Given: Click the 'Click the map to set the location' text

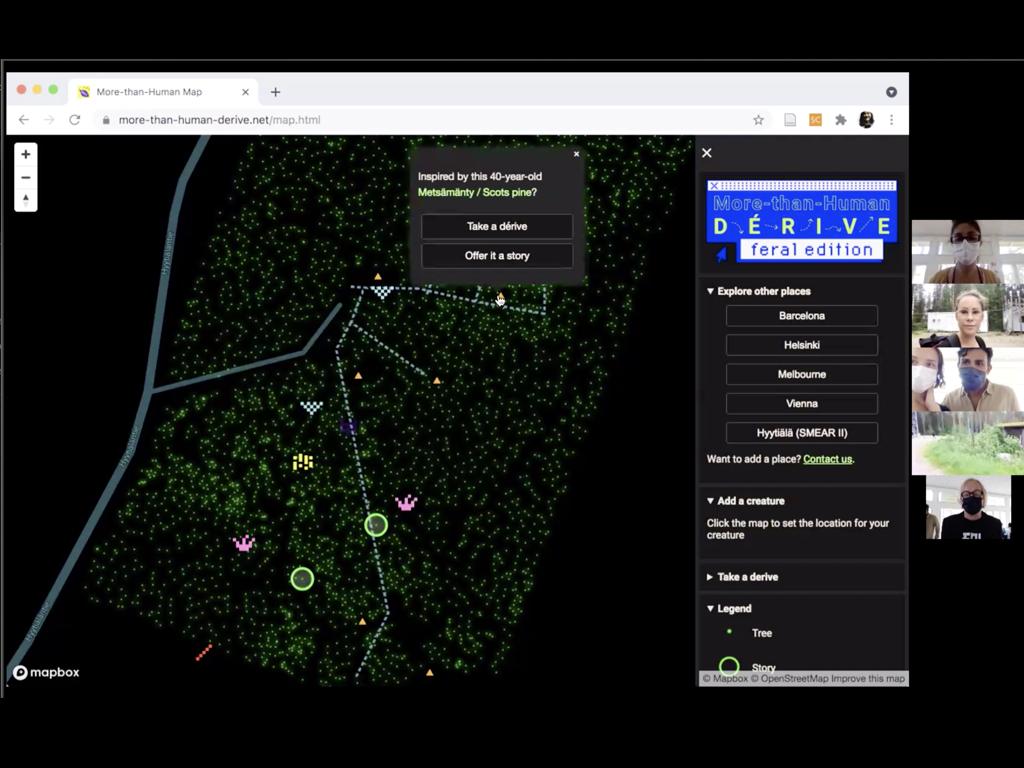Looking at the screenshot, I should 797,529.
